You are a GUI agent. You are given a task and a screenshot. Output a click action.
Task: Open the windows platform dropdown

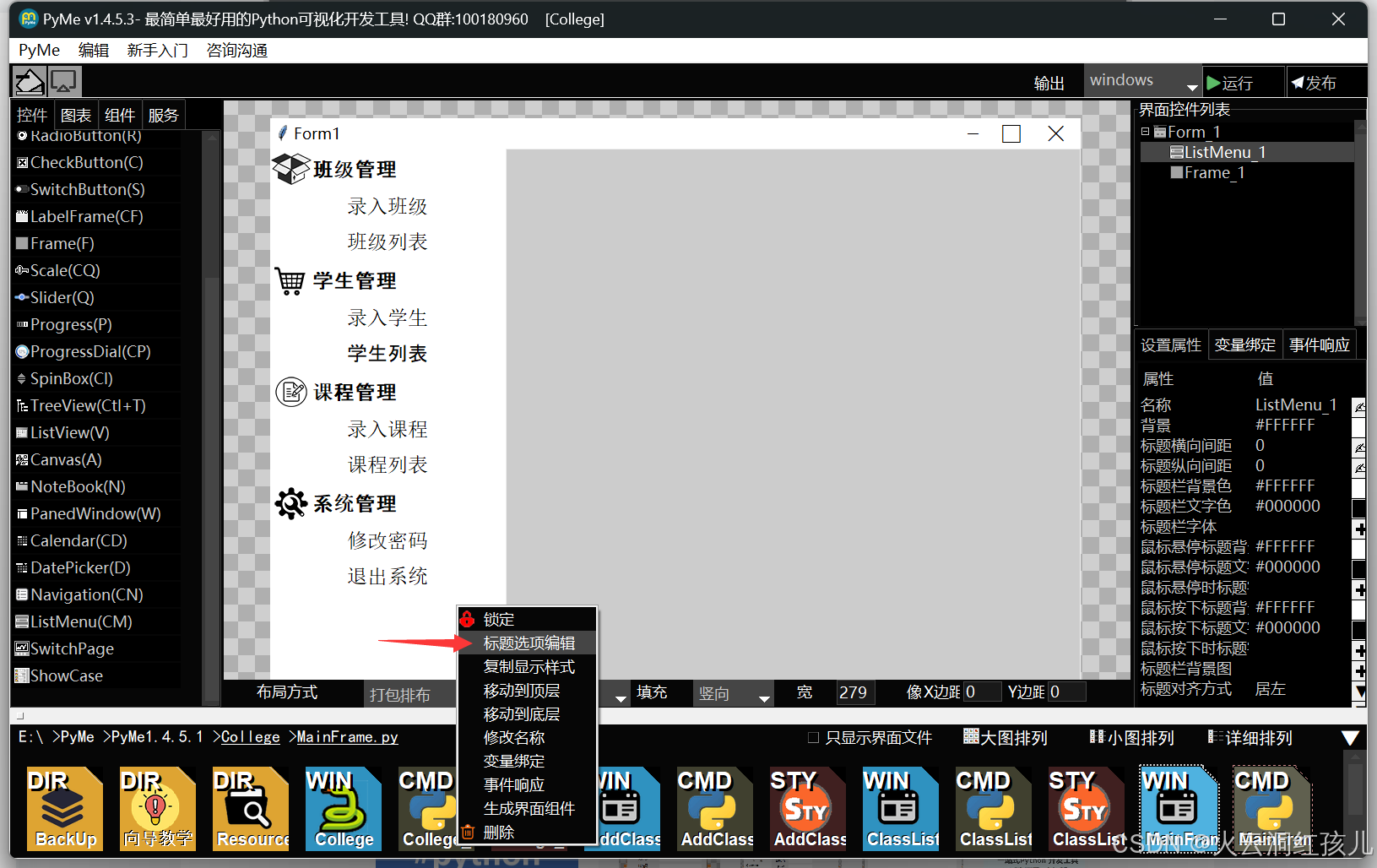click(x=1142, y=81)
